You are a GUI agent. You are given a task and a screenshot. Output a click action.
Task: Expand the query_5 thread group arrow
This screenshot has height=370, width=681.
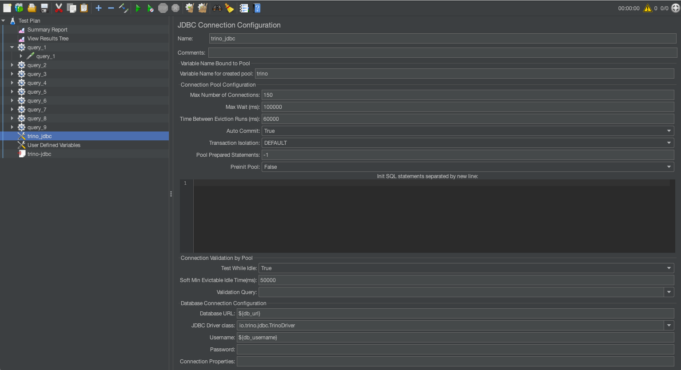tap(12, 92)
